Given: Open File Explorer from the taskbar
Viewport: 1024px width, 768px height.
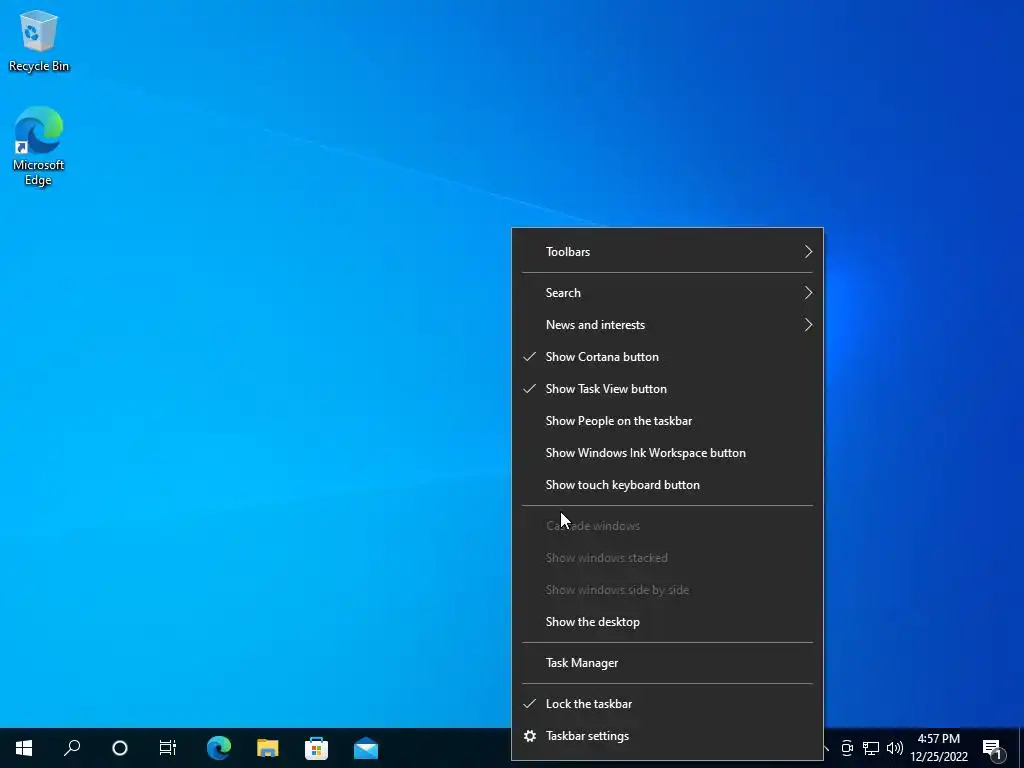Looking at the screenshot, I should (x=268, y=748).
